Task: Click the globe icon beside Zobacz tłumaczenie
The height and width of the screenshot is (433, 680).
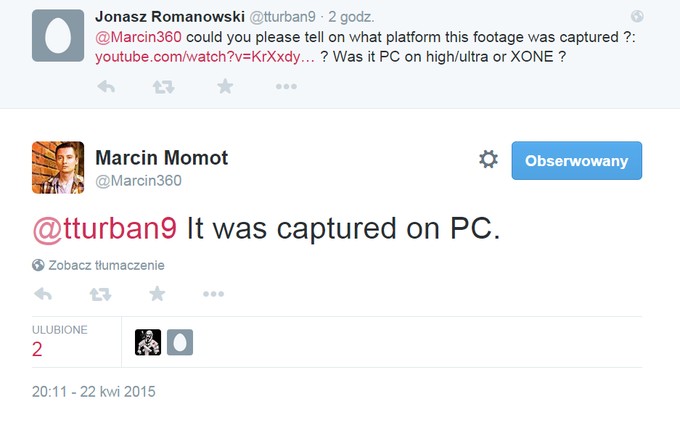Action: click(38, 266)
